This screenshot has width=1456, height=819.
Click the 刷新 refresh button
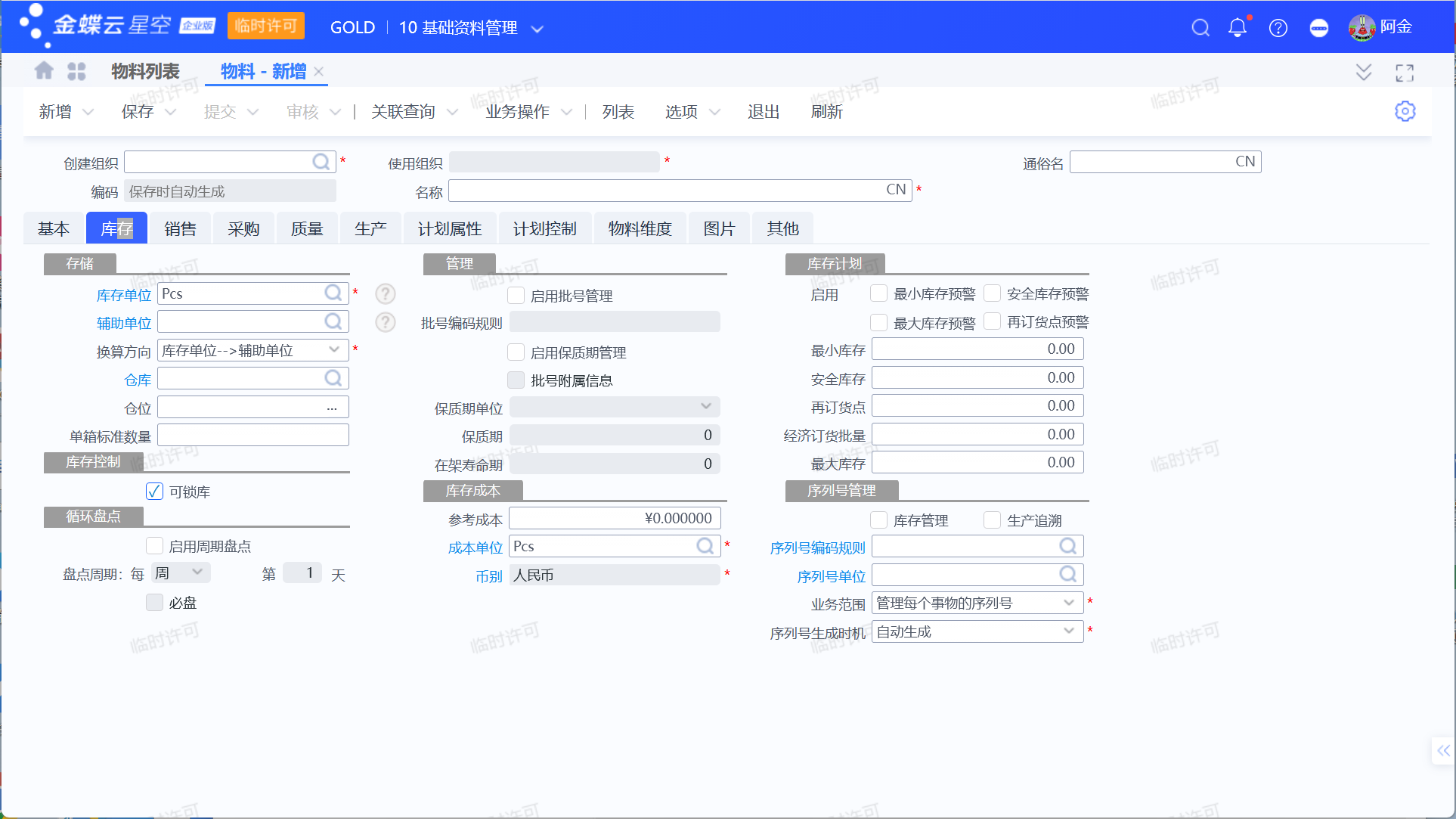[x=826, y=112]
